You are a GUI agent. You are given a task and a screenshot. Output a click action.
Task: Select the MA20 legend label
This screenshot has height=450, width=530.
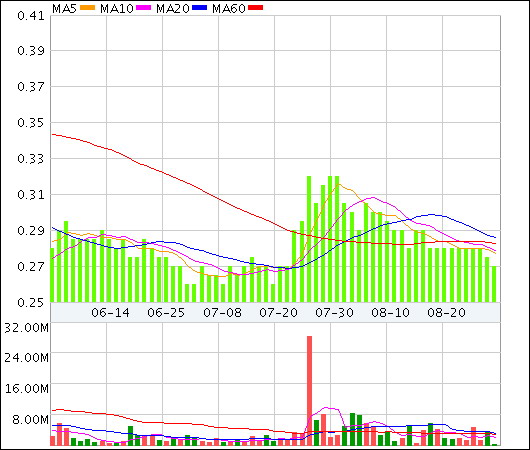pos(173,8)
